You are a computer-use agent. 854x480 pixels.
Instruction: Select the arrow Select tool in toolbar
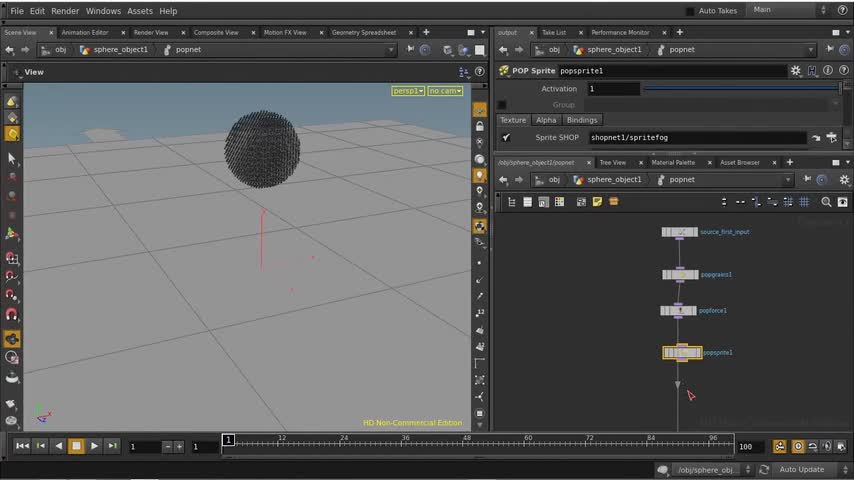[x=11, y=159]
